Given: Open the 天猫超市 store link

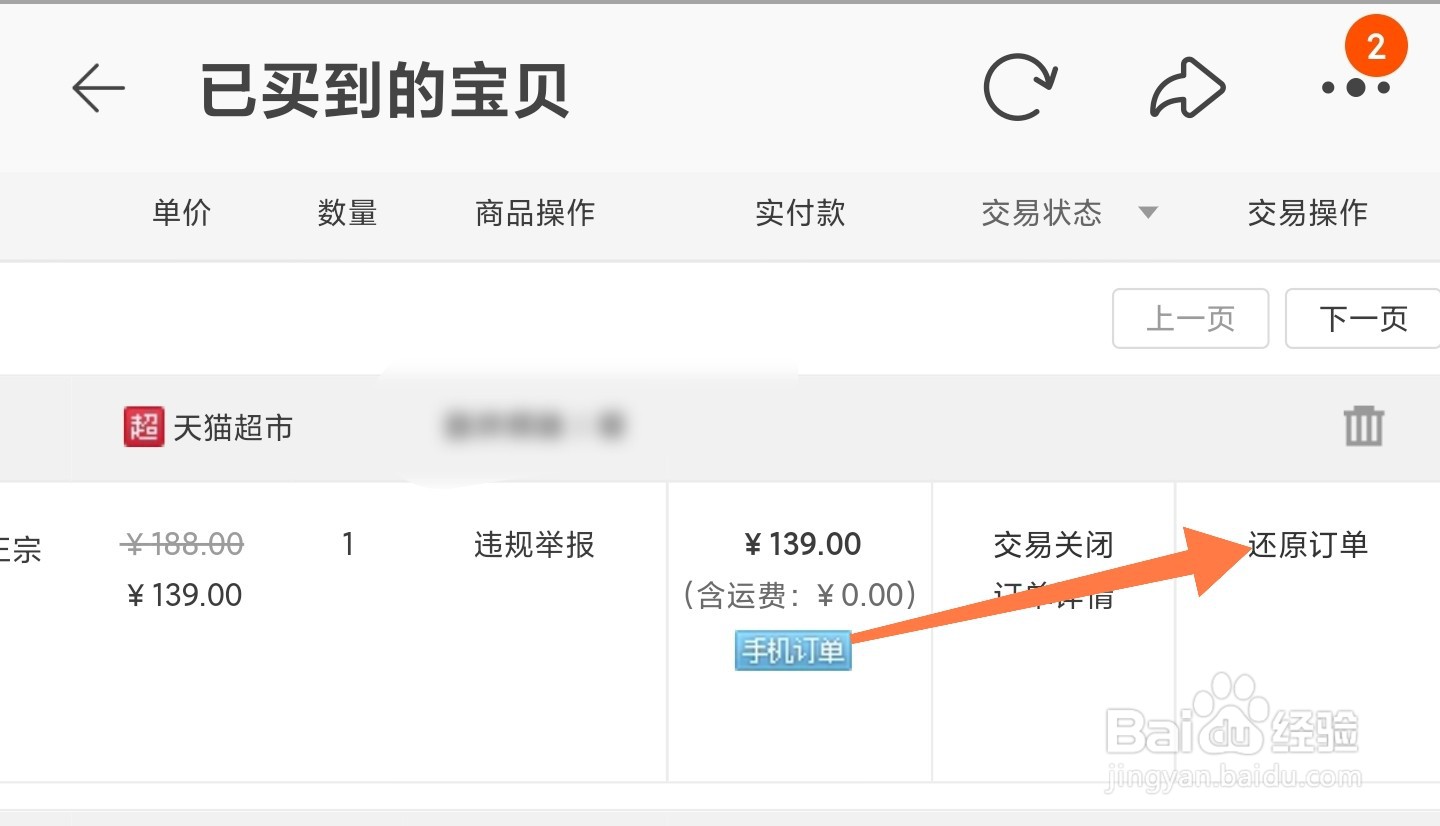Looking at the screenshot, I should [x=233, y=428].
